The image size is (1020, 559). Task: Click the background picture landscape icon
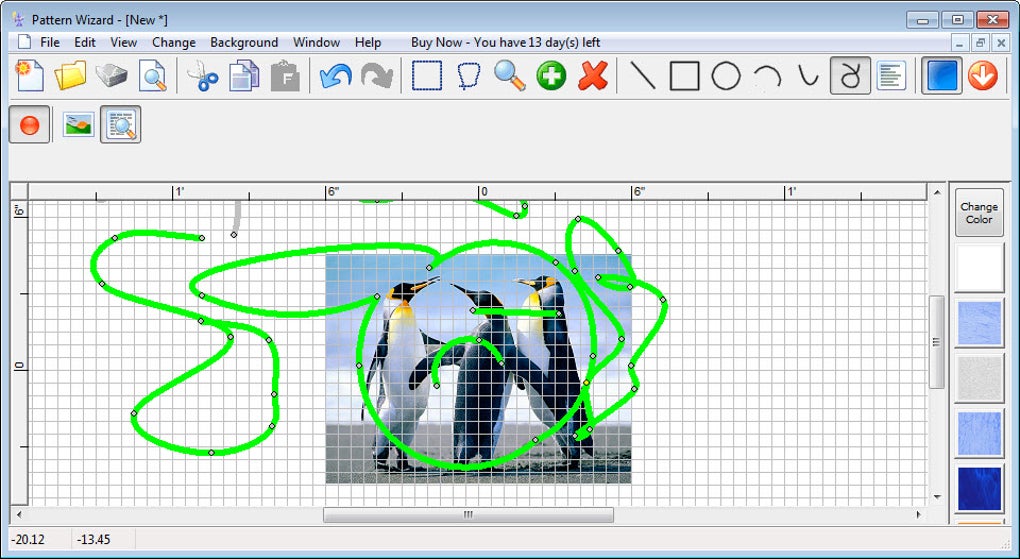[x=79, y=124]
